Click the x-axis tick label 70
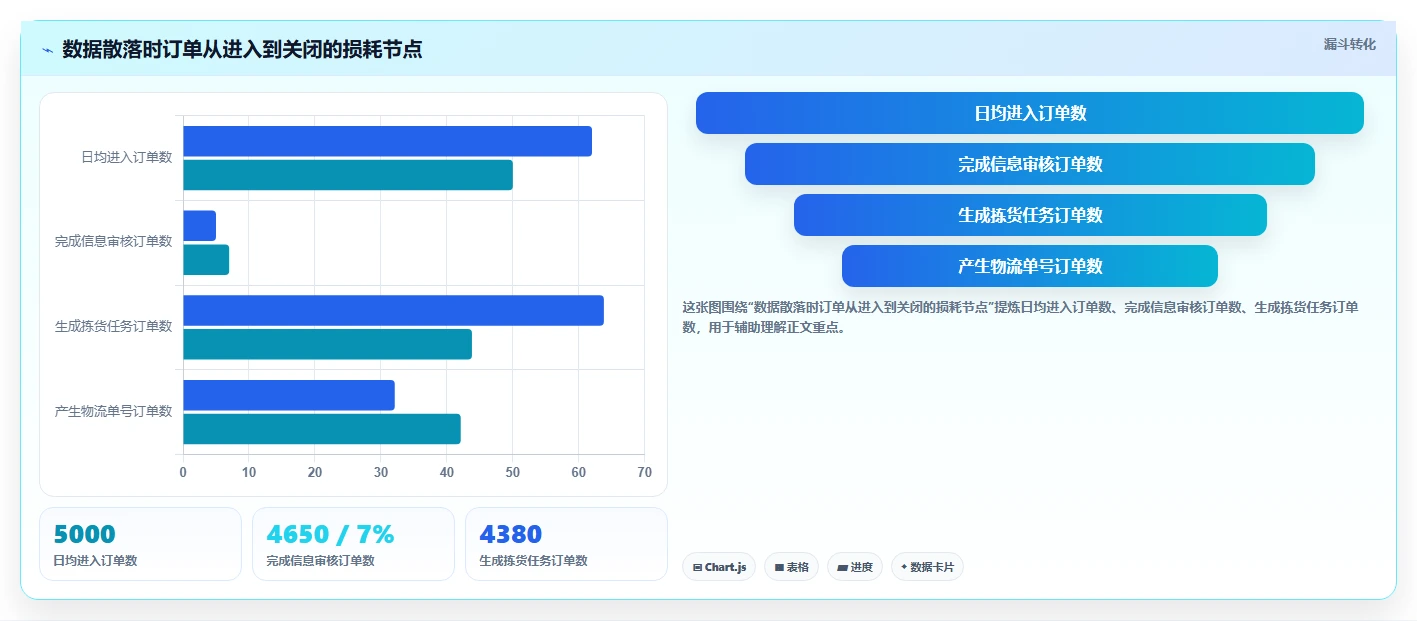Screen dimensions: 1417x621 coord(644,472)
